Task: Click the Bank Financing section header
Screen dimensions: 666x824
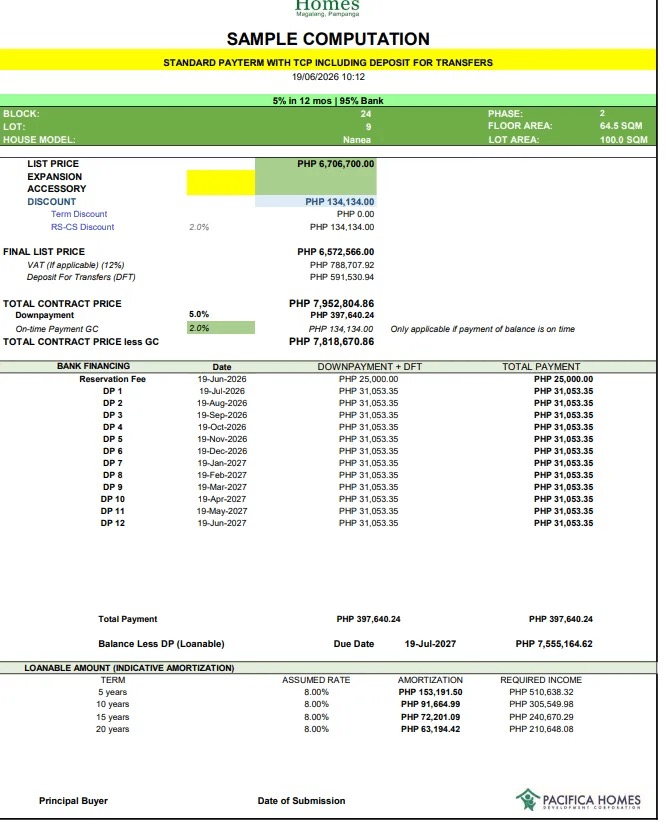Action: point(94,366)
